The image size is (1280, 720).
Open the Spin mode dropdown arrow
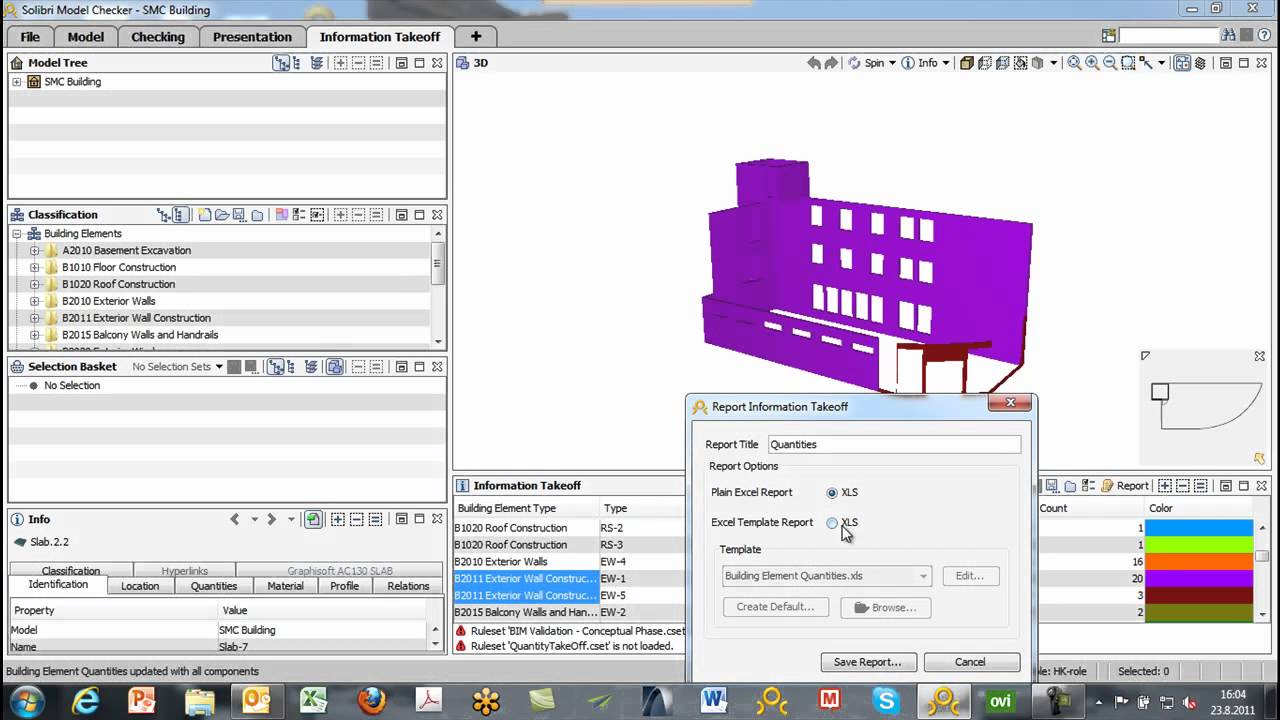tap(892, 63)
